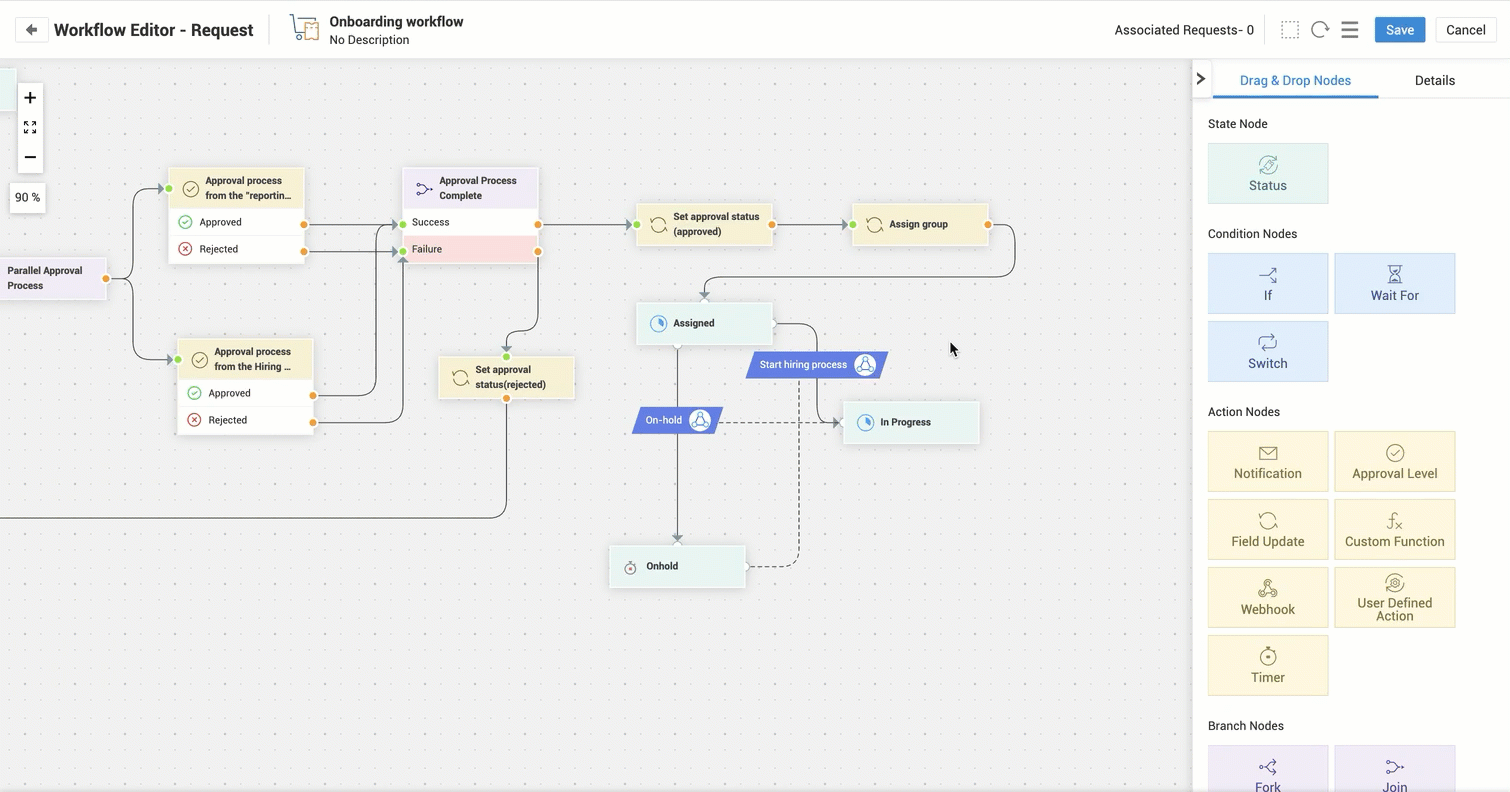1510x792 pixels.
Task: Select the Switch condition node
Action: pyautogui.click(x=1268, y=351)
